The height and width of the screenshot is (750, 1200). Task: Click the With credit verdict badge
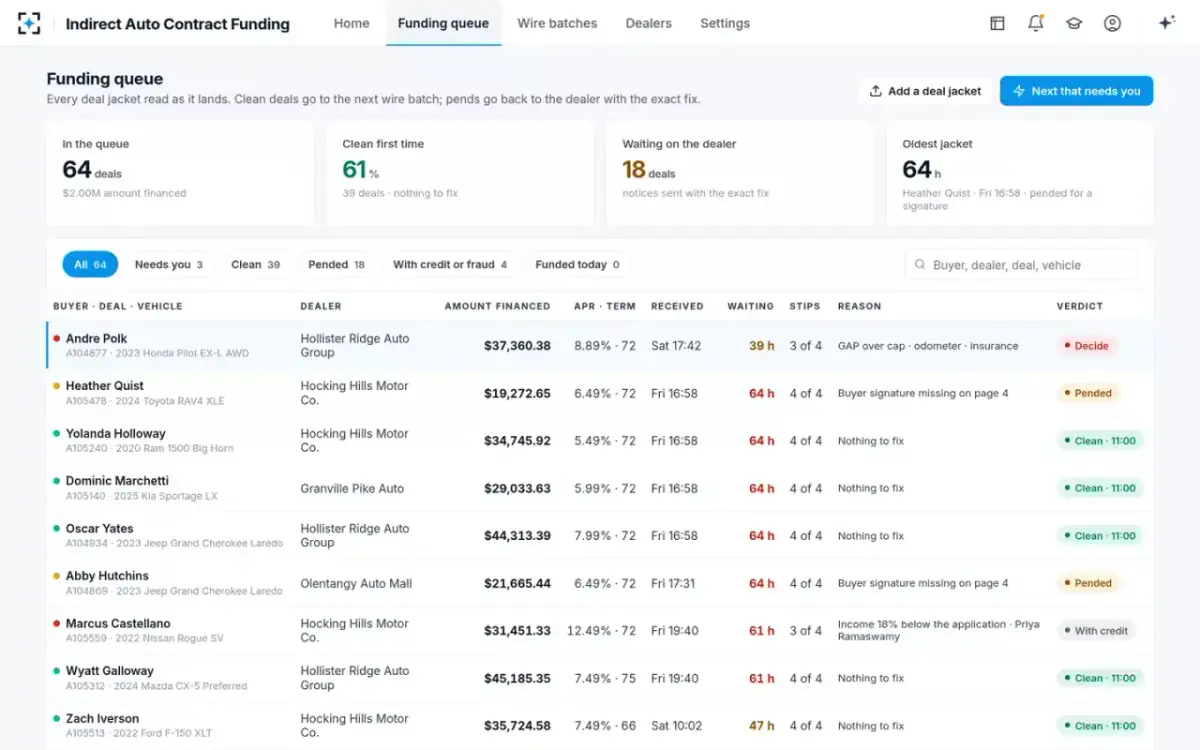1096,631
